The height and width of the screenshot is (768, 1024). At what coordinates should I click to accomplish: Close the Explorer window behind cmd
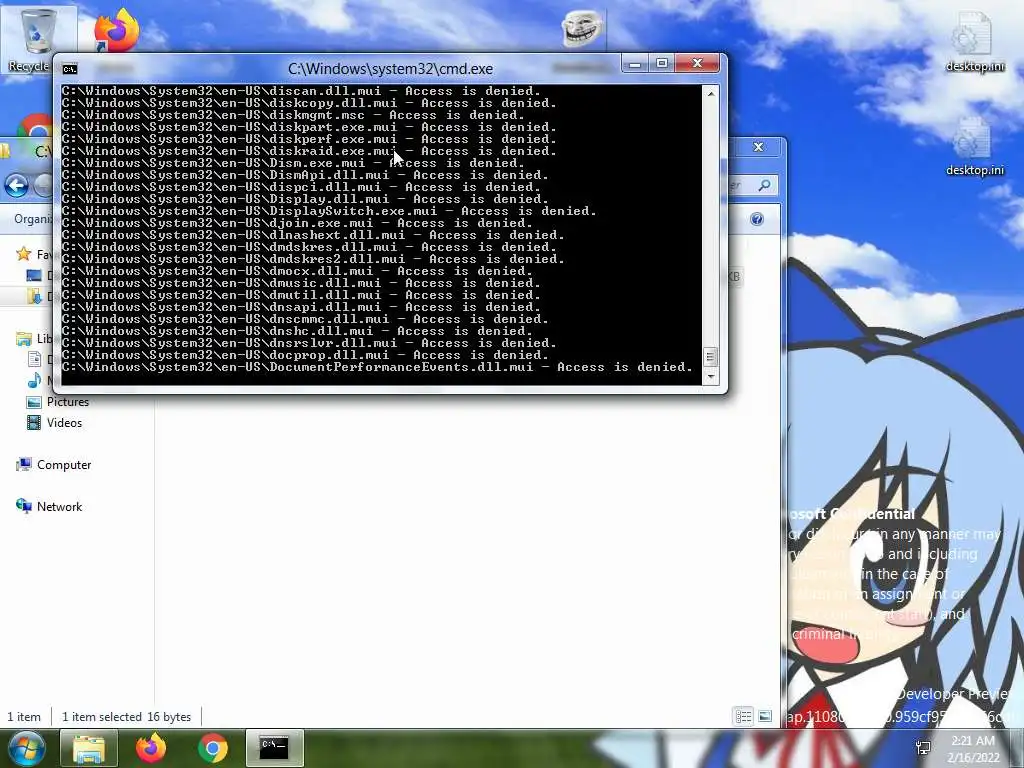click(758, 147)
